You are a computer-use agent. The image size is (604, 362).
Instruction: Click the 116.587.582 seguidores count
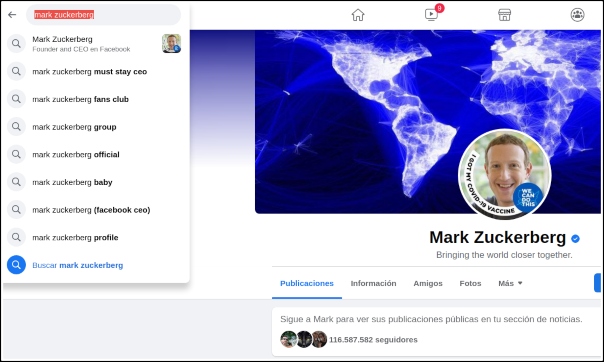click(373, 340)
